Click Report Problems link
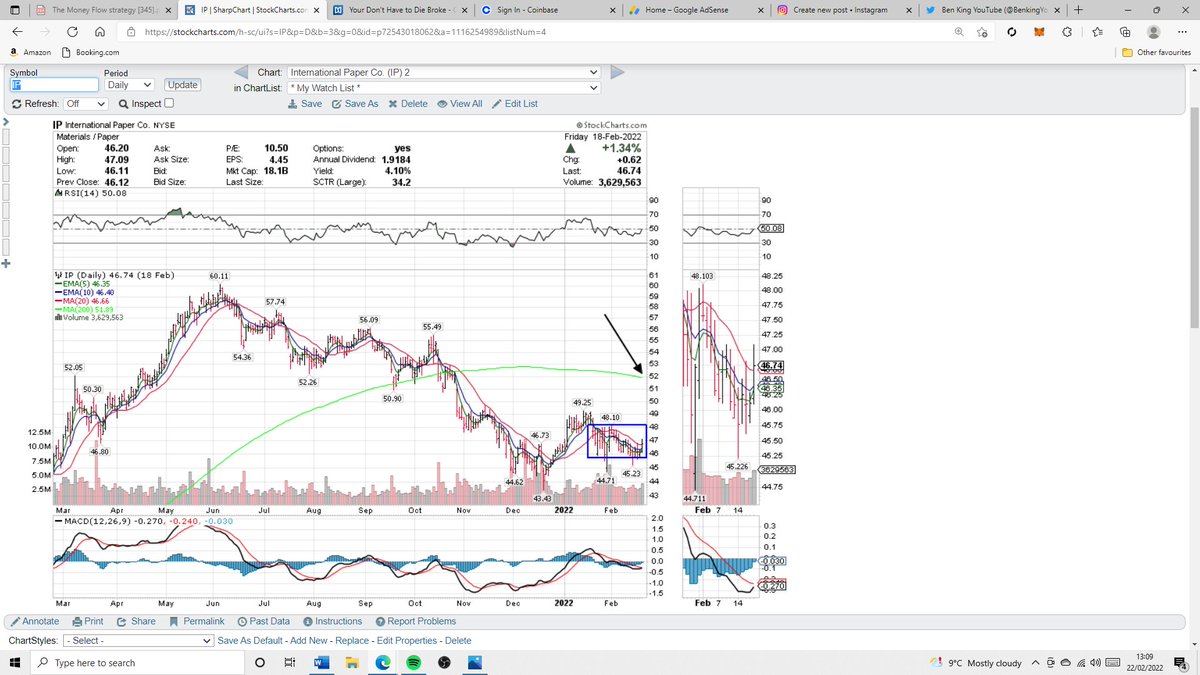1200x675 pixels. (415, 621)
